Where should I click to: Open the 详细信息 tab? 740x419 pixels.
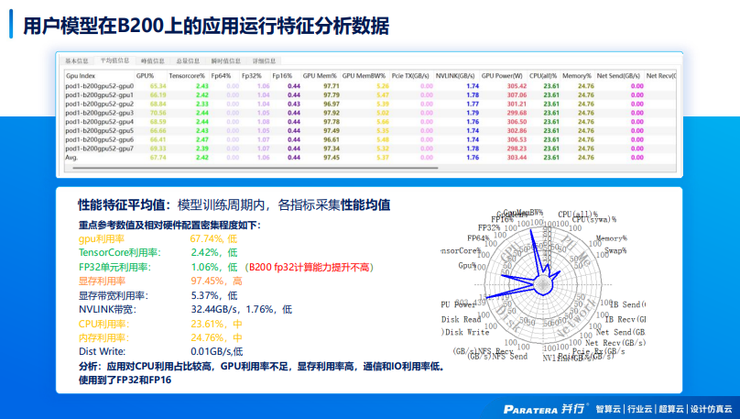264,61
